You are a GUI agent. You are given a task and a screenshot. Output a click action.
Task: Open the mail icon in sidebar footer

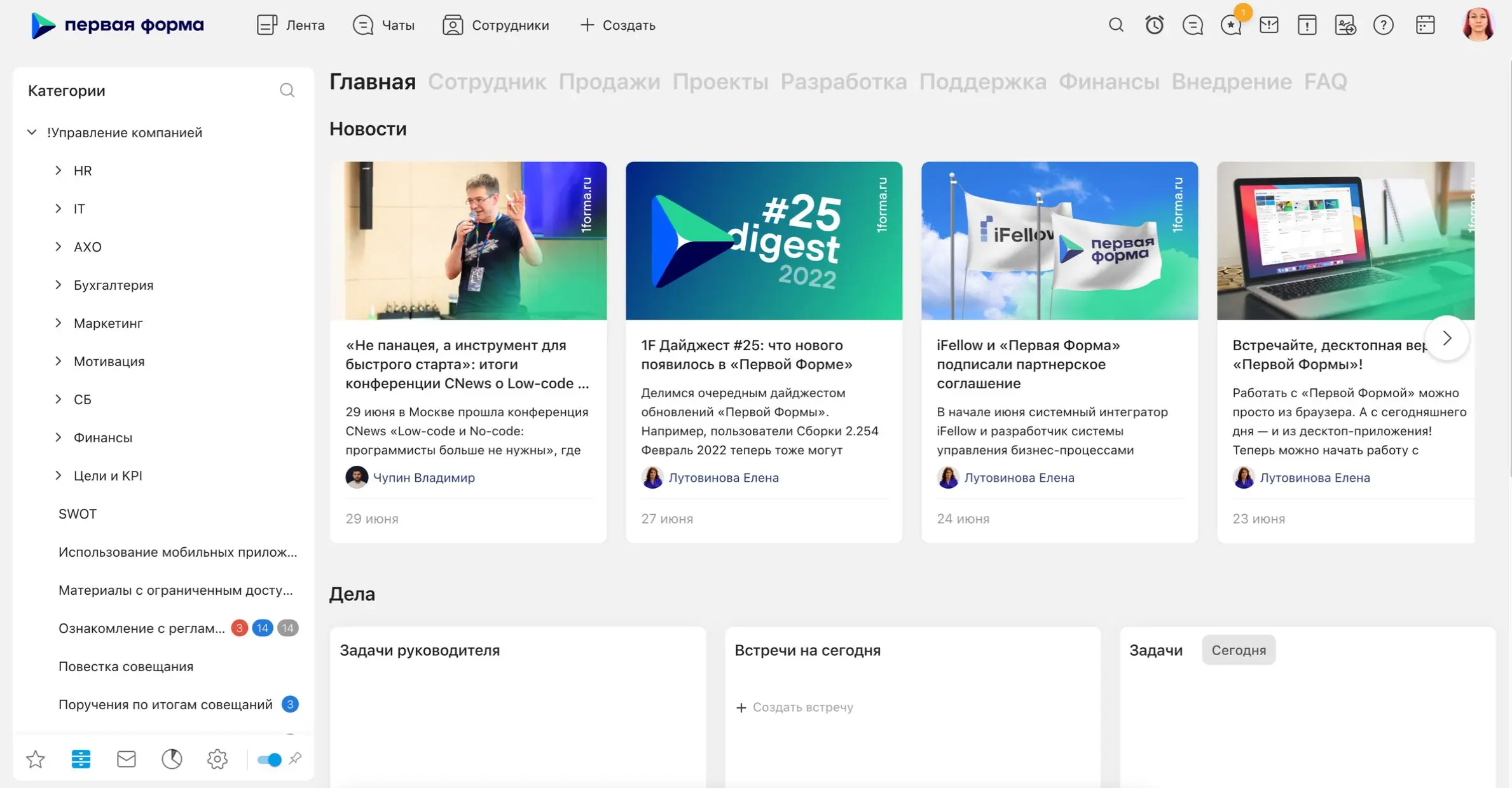[126, 759]
